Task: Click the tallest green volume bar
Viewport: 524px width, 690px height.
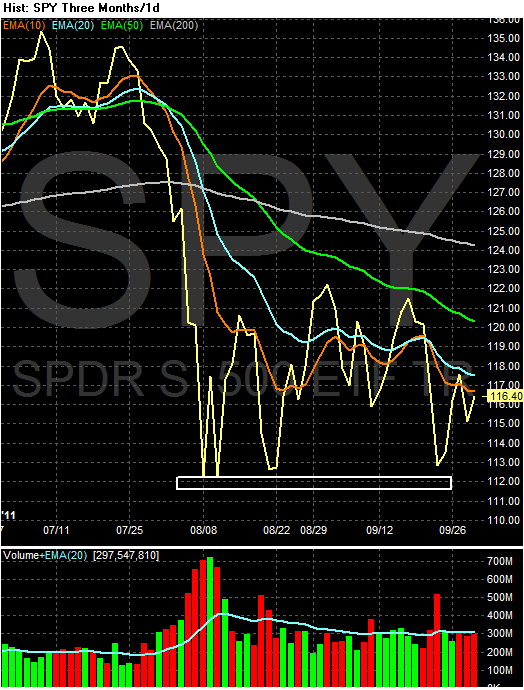Action: [210, 622]
